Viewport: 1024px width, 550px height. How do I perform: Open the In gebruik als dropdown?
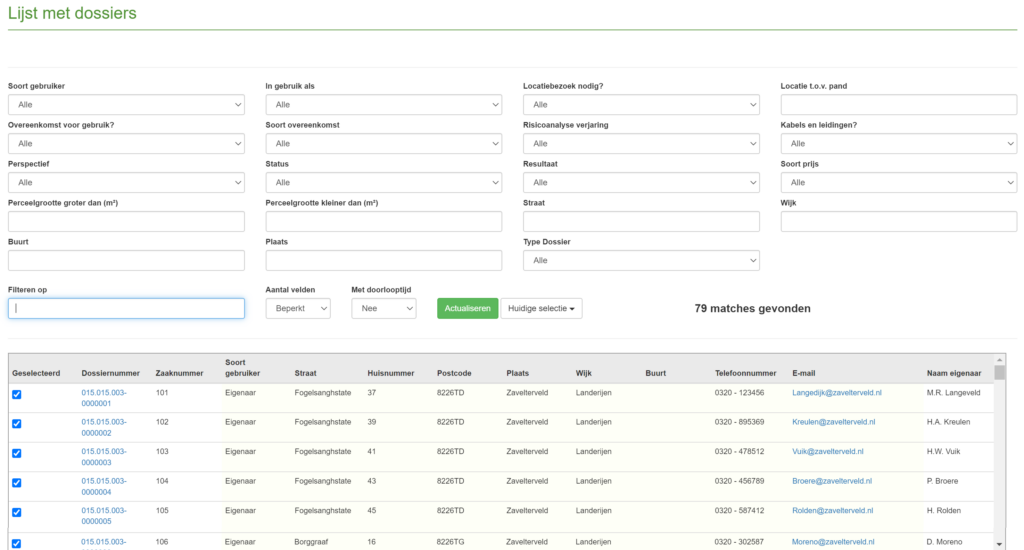pos(383,105)
